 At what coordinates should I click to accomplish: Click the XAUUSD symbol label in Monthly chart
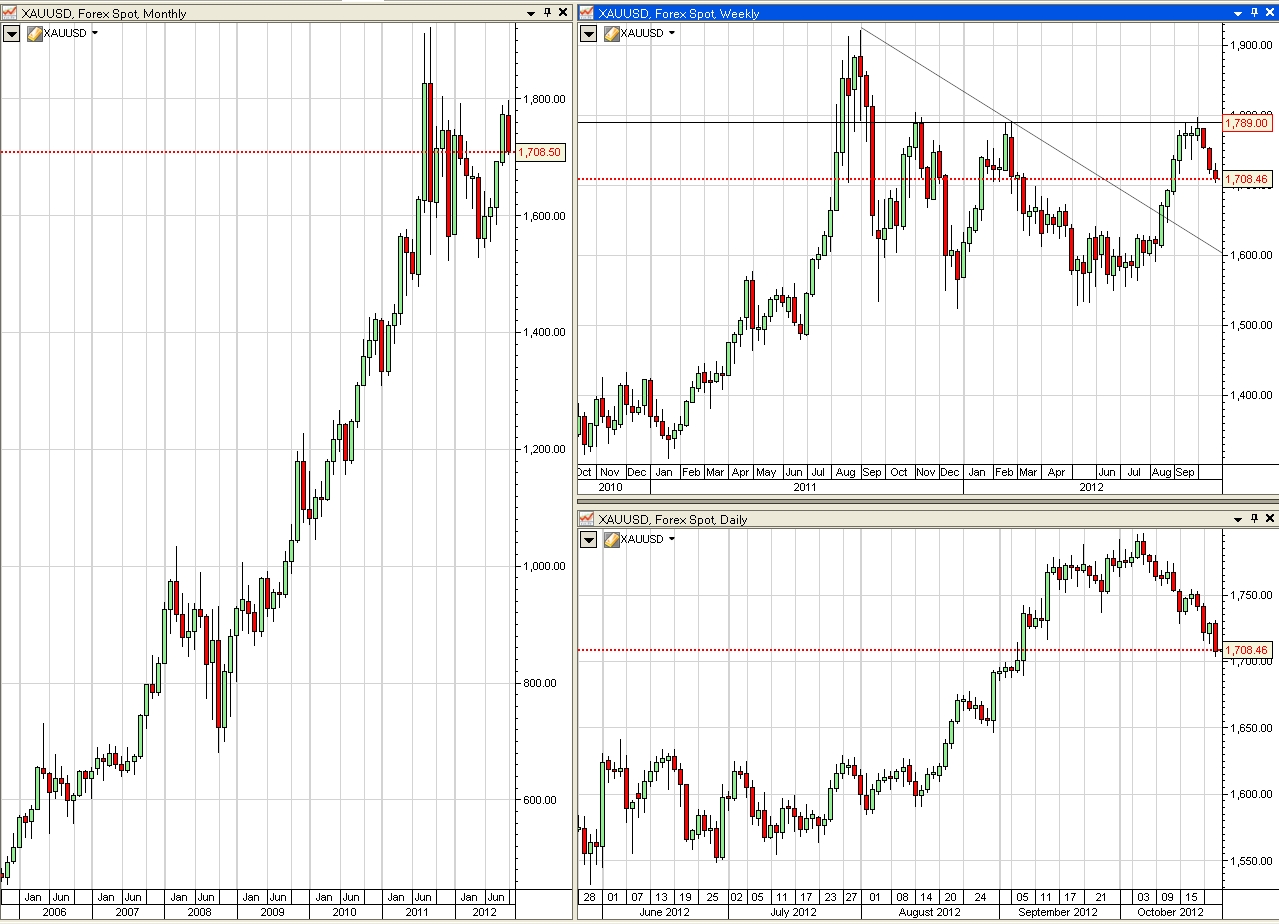point(66,33)
